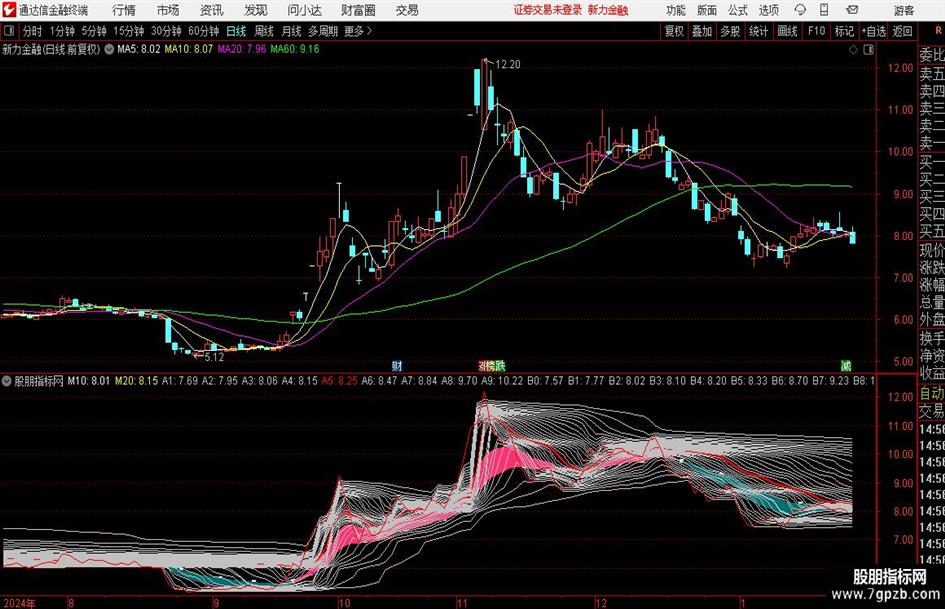Open main chart indicator dropdown after 前复权
The width and height of the screenshot is (945, 609).
click(x=109, y=49)
